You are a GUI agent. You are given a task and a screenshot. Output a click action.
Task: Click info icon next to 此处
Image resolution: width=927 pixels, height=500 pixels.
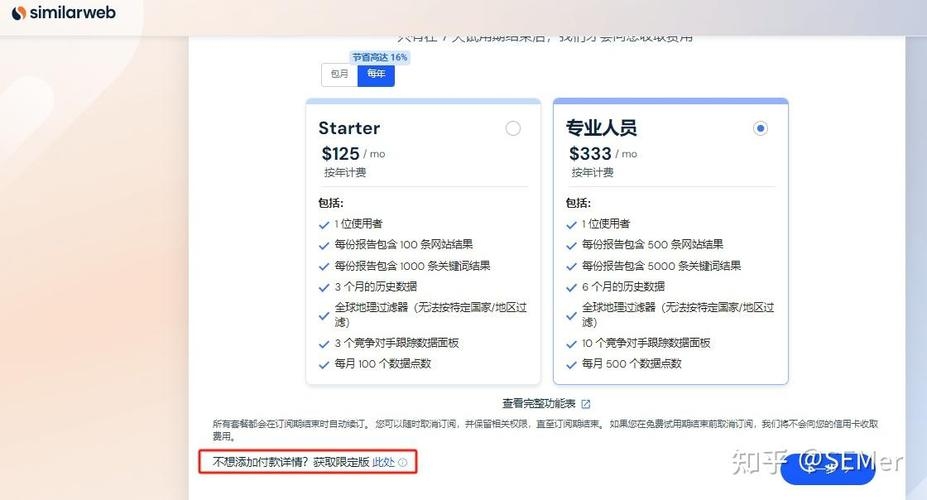[403, 463]
